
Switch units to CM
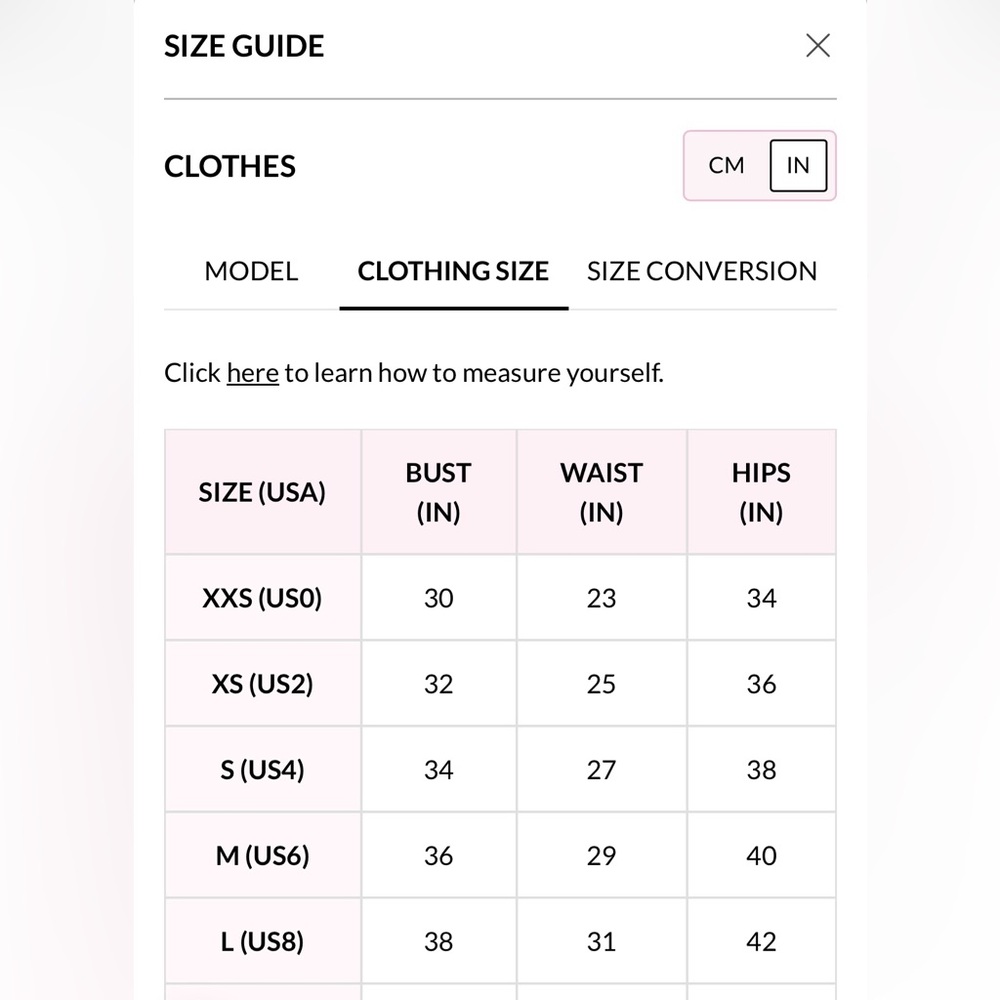coord(726,165)
